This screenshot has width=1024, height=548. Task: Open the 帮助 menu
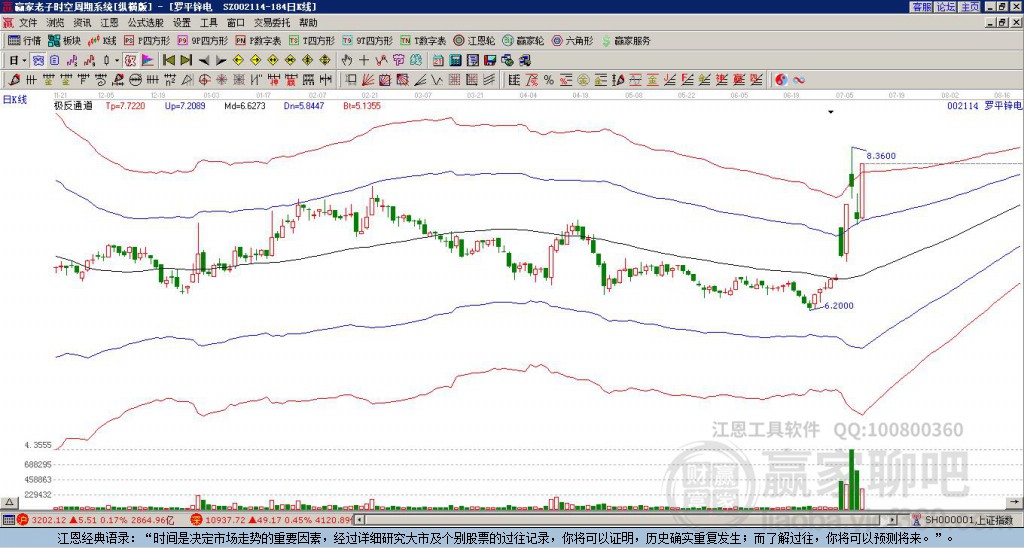(x=308, y=23)
